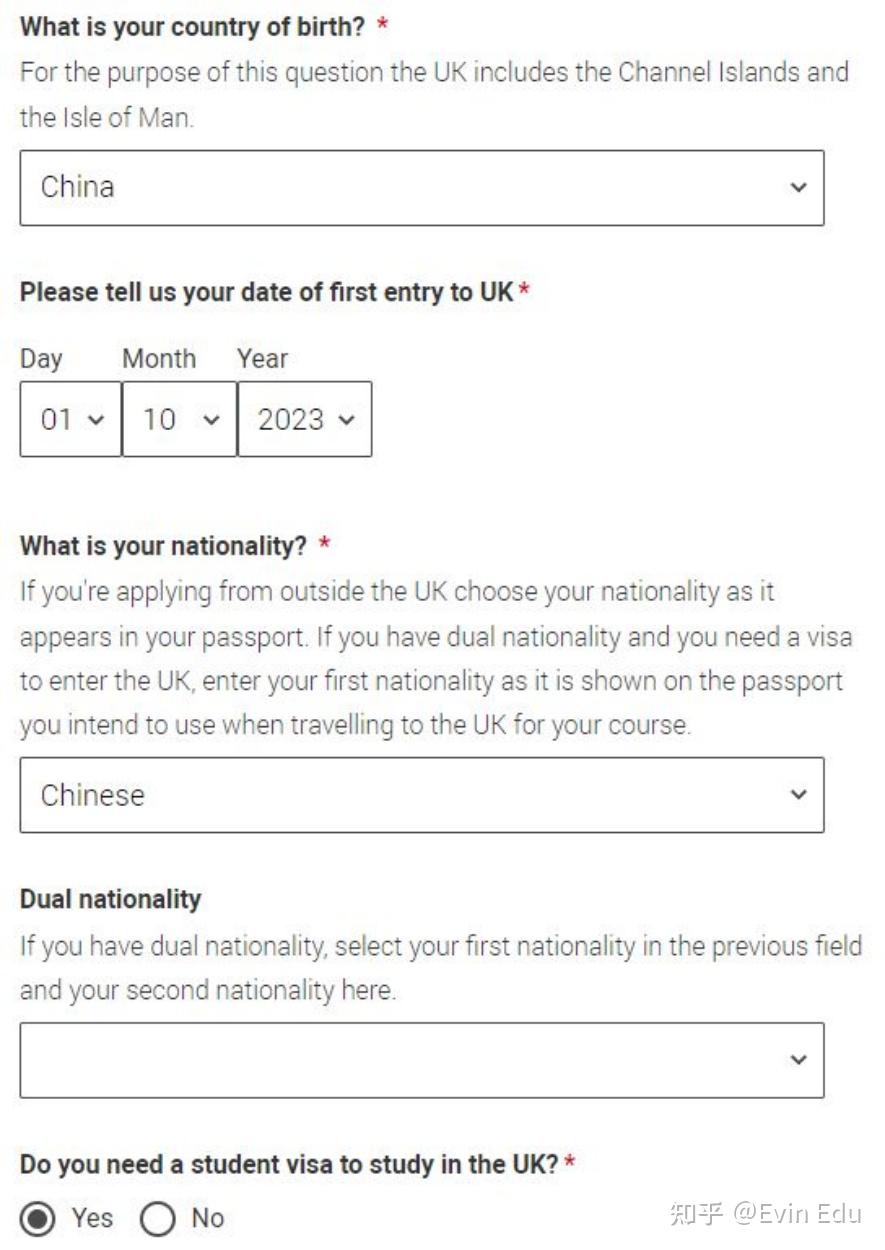Image resolution: width=885 pixels, height=1250 pixels.
Task: Open the empty dual nationality dropdown
Action: tap(420, 1060)
